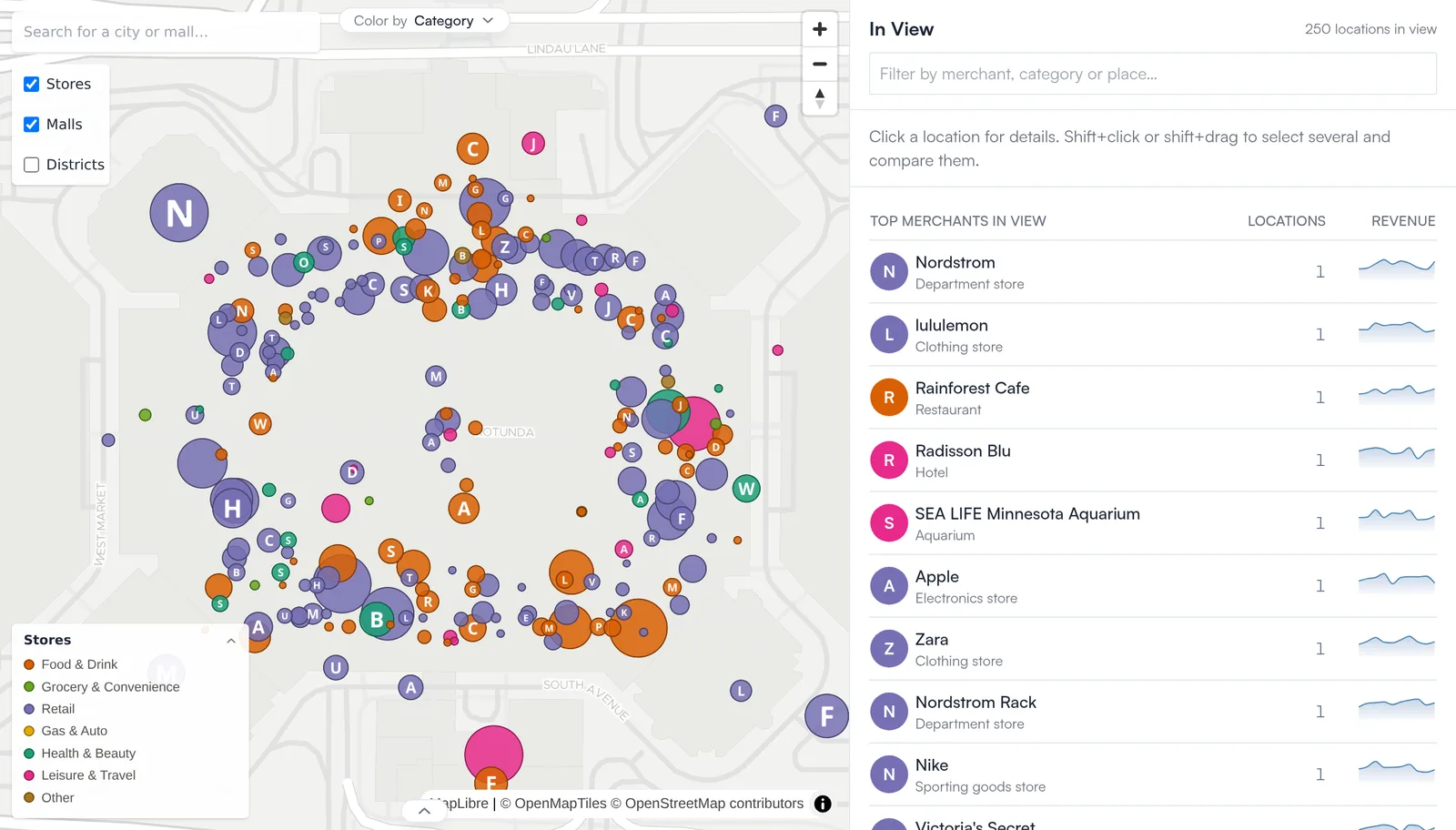Click the Leisure & Travel legend swatch
The image size is (1456, 830).
pos(29,775)
